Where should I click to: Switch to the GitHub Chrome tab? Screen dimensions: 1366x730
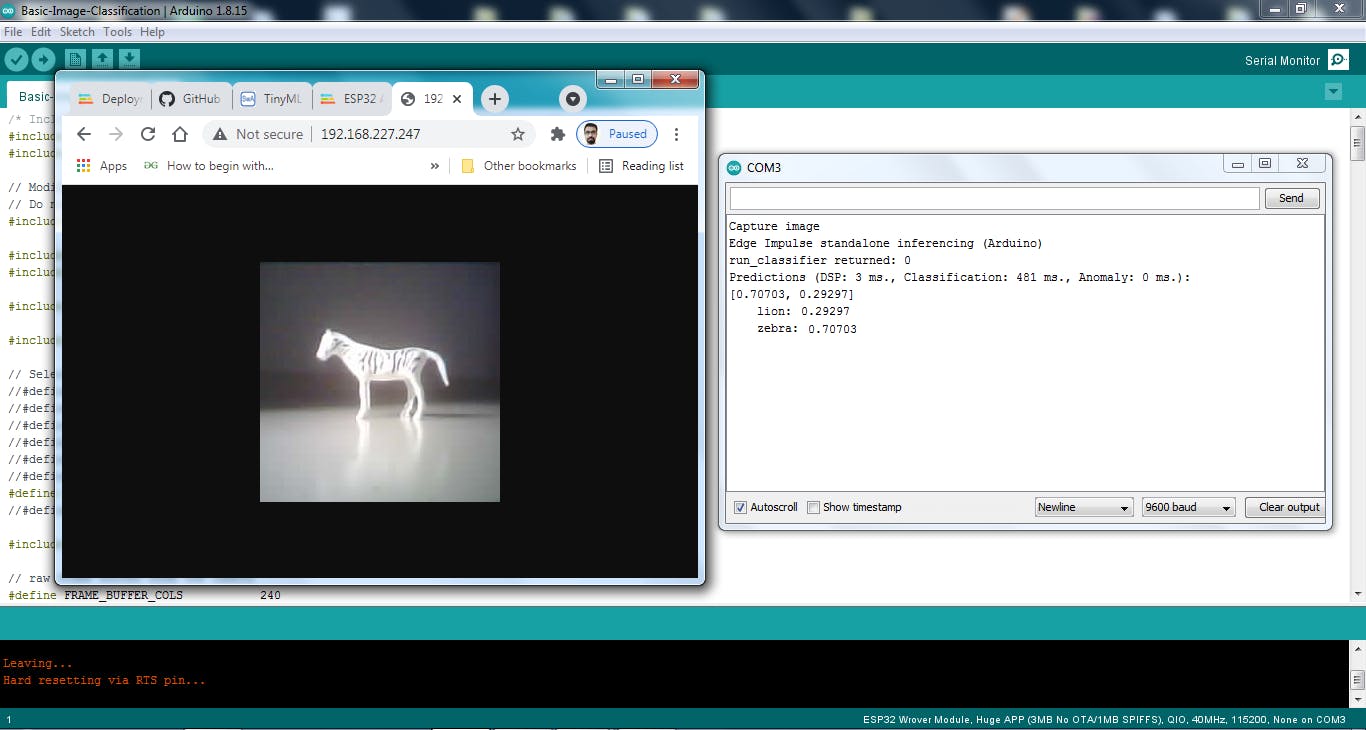point(191,99)
